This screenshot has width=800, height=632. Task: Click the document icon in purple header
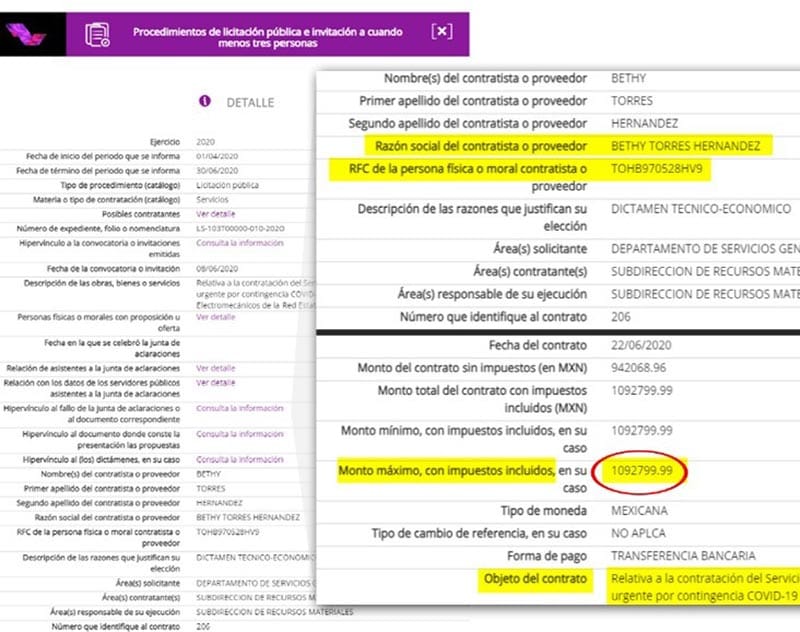coord(97,35)
